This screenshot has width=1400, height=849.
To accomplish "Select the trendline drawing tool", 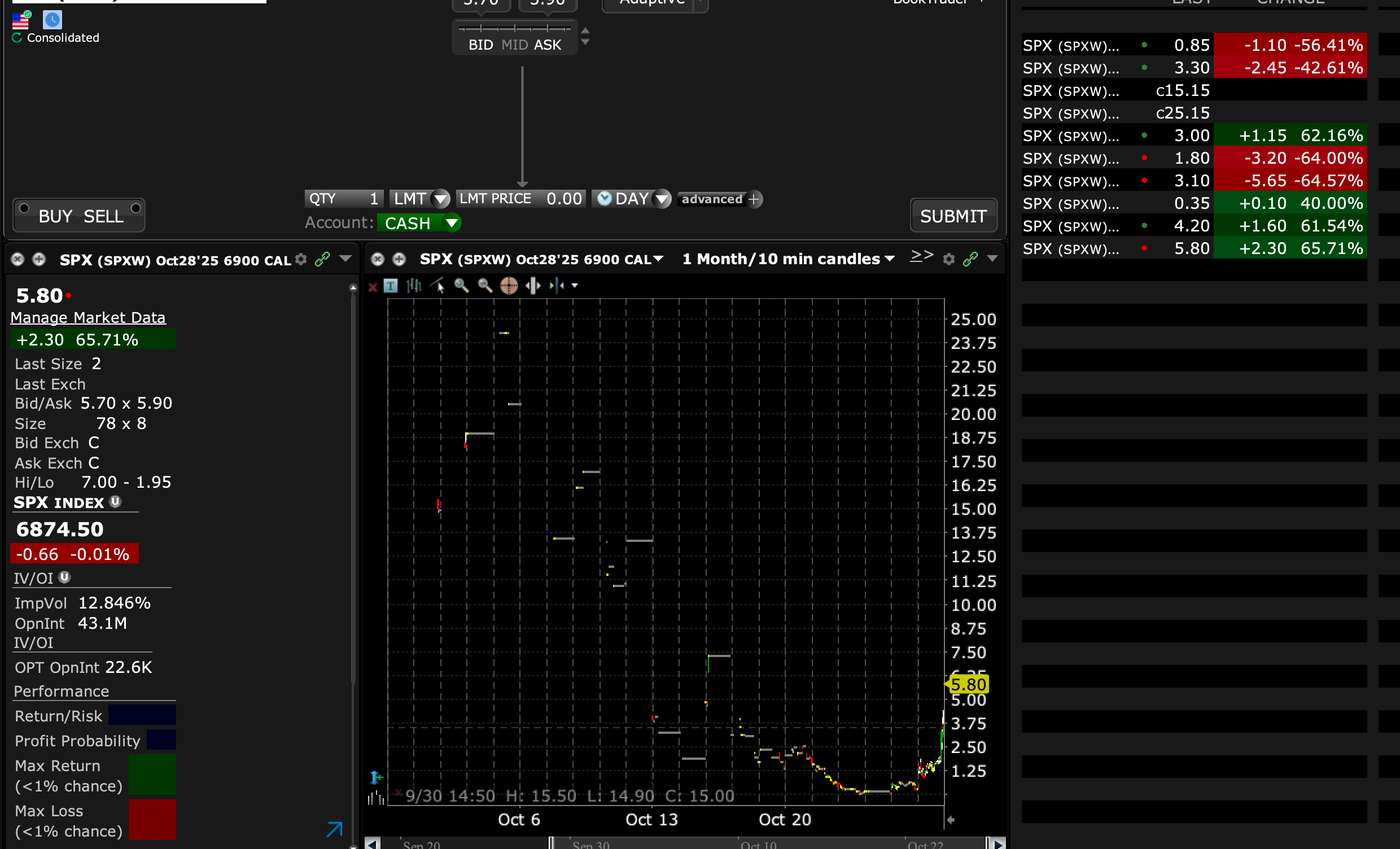I will [x=438, y=286].
